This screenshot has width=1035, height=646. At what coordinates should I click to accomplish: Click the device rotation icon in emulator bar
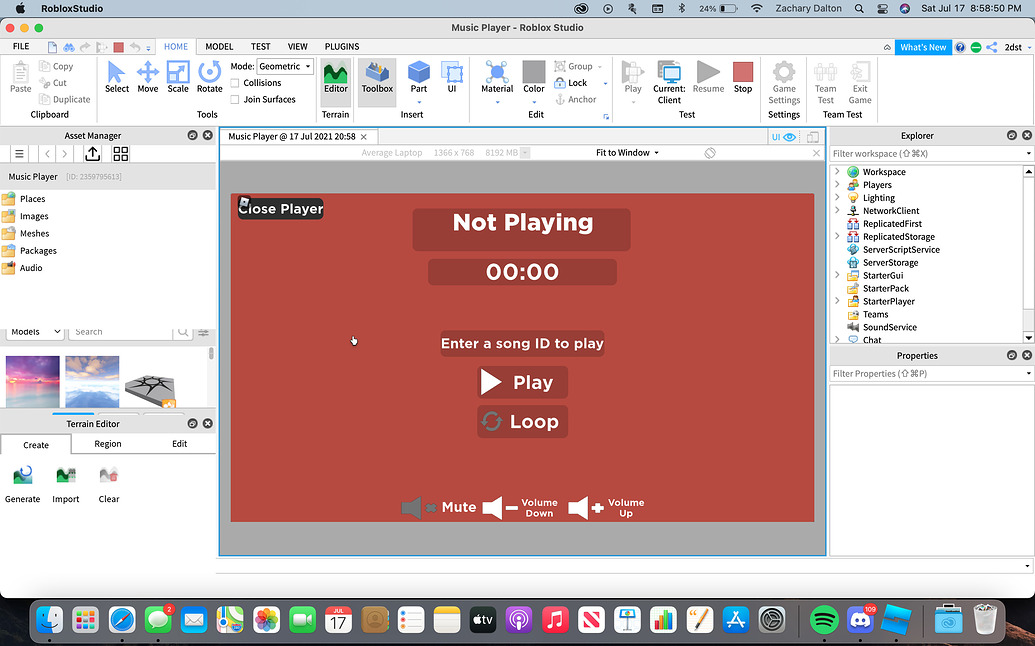point(710,152)
